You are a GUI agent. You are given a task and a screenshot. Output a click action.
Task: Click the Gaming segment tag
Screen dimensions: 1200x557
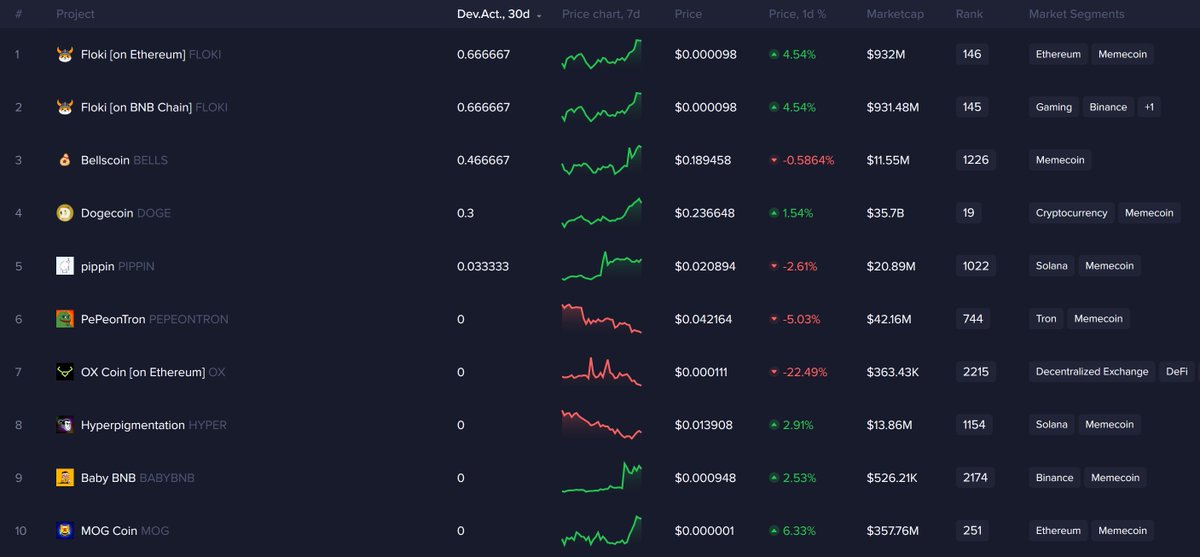(x=1054, y=107)
